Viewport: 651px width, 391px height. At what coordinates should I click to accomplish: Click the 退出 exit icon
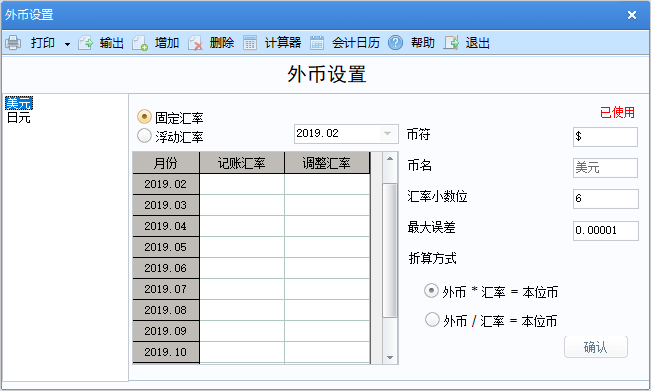(451, 43)
